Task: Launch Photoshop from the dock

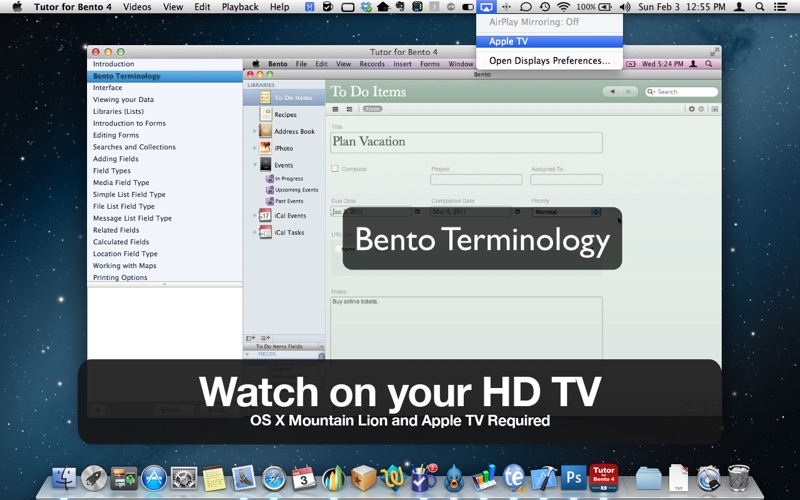Action: pyautogui.click(x=573, y=478)
